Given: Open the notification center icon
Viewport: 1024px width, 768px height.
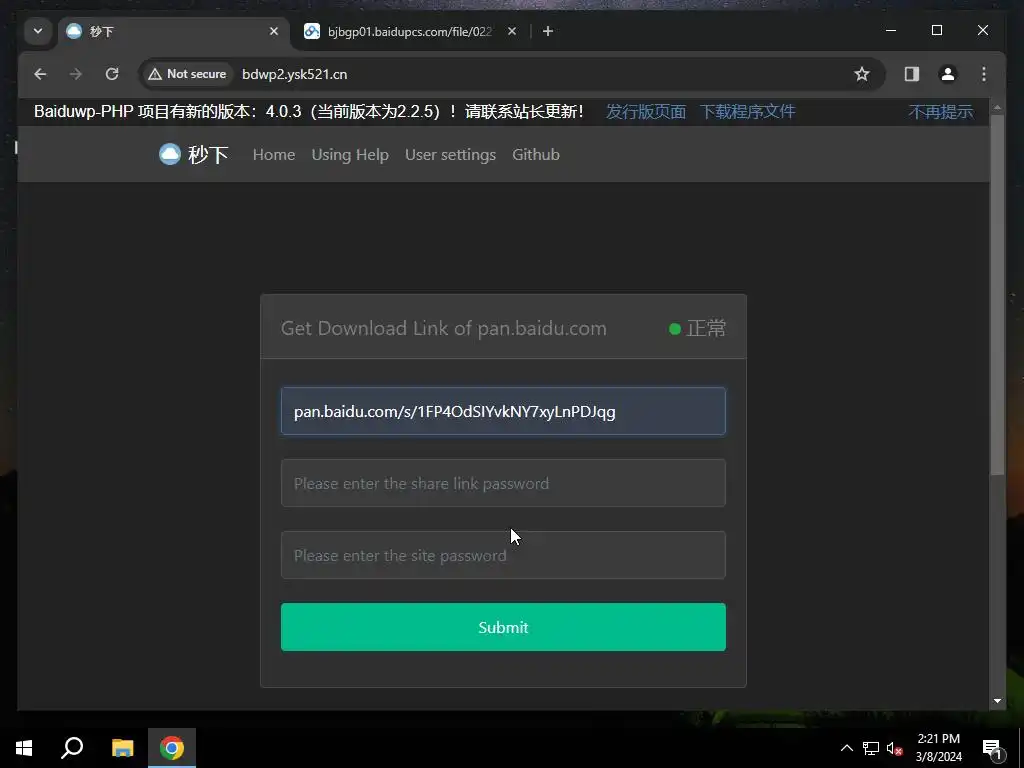Looking at the screenshot, I should click(992, 748).
